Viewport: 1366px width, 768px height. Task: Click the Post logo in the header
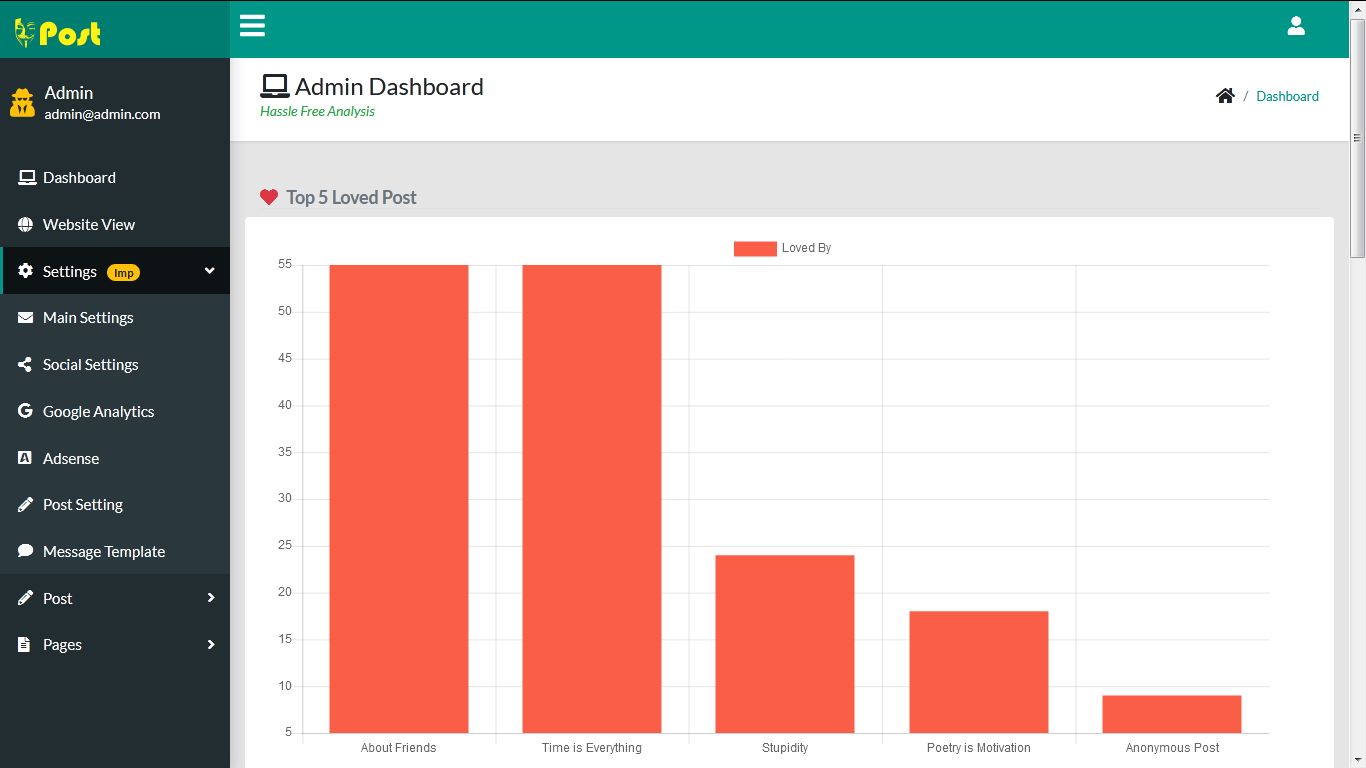click(x=58, y=33)
